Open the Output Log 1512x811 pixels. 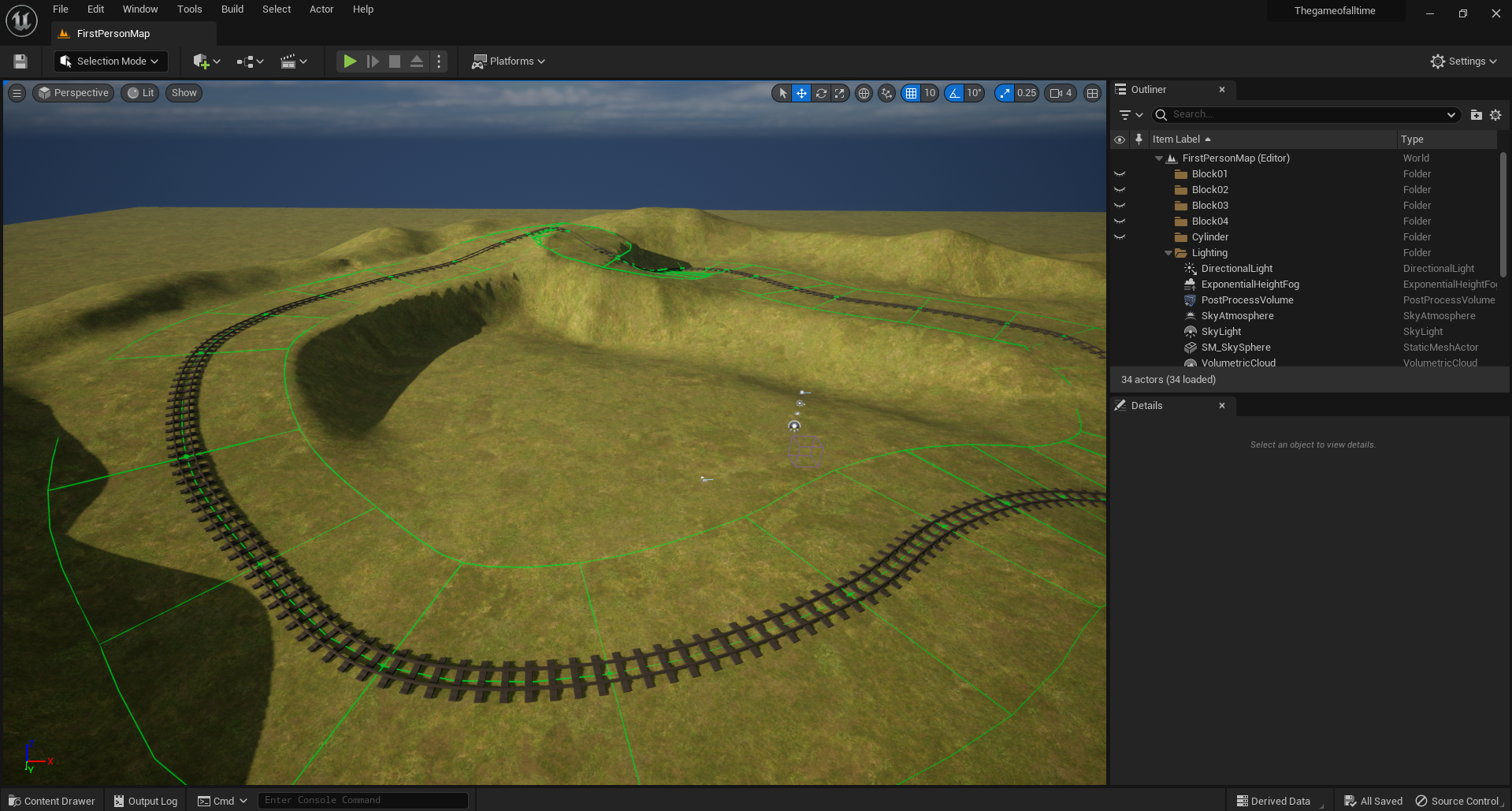point(146,801)
